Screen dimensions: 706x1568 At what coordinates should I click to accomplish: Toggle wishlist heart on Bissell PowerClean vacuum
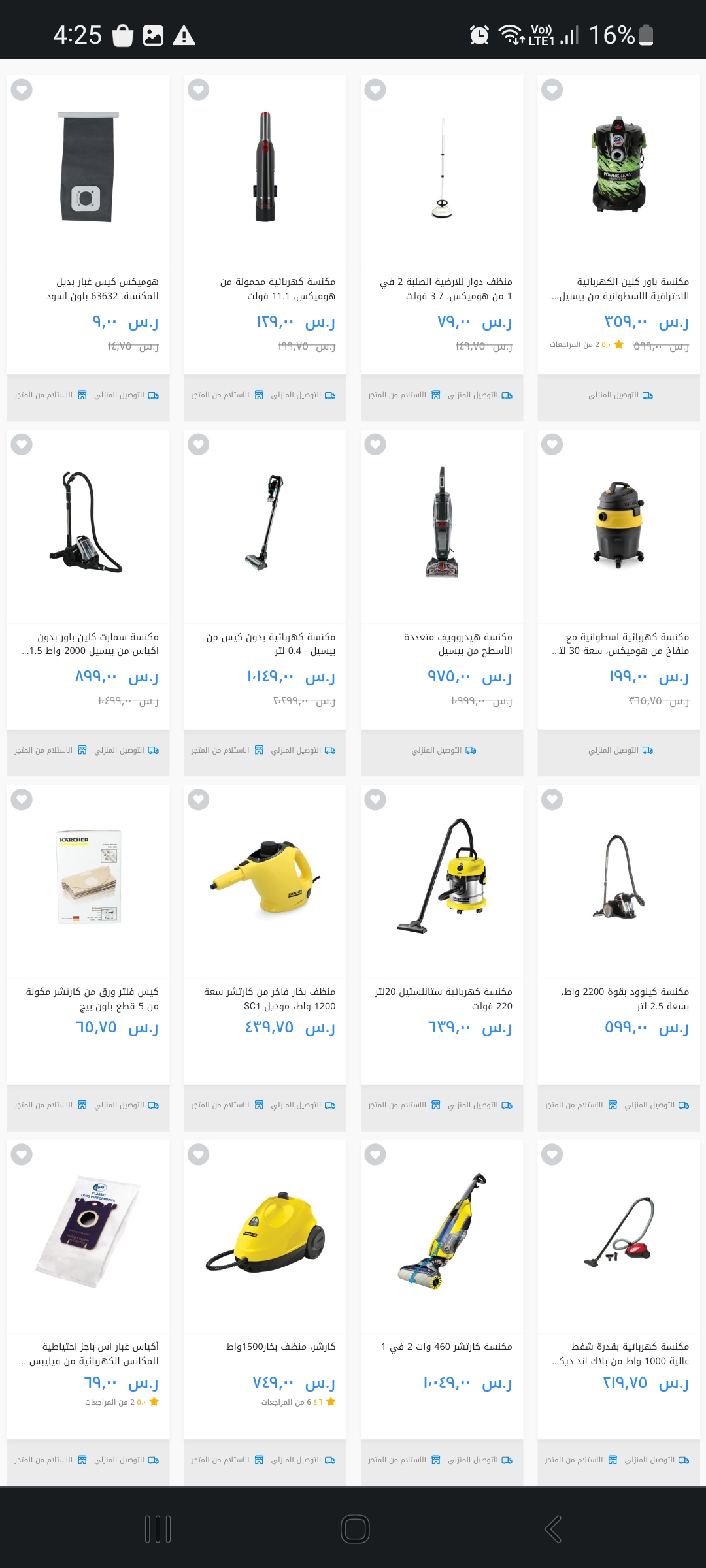[552, 90]
